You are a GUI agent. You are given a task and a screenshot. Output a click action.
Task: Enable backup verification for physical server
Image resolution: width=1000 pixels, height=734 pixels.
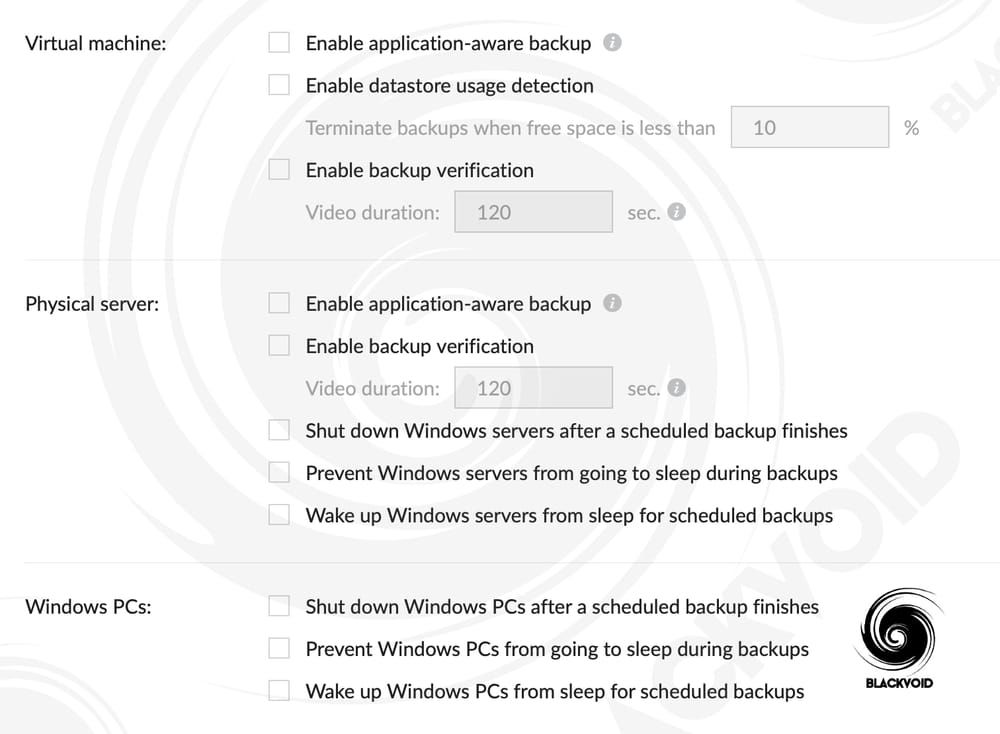(x=278, y=344)
